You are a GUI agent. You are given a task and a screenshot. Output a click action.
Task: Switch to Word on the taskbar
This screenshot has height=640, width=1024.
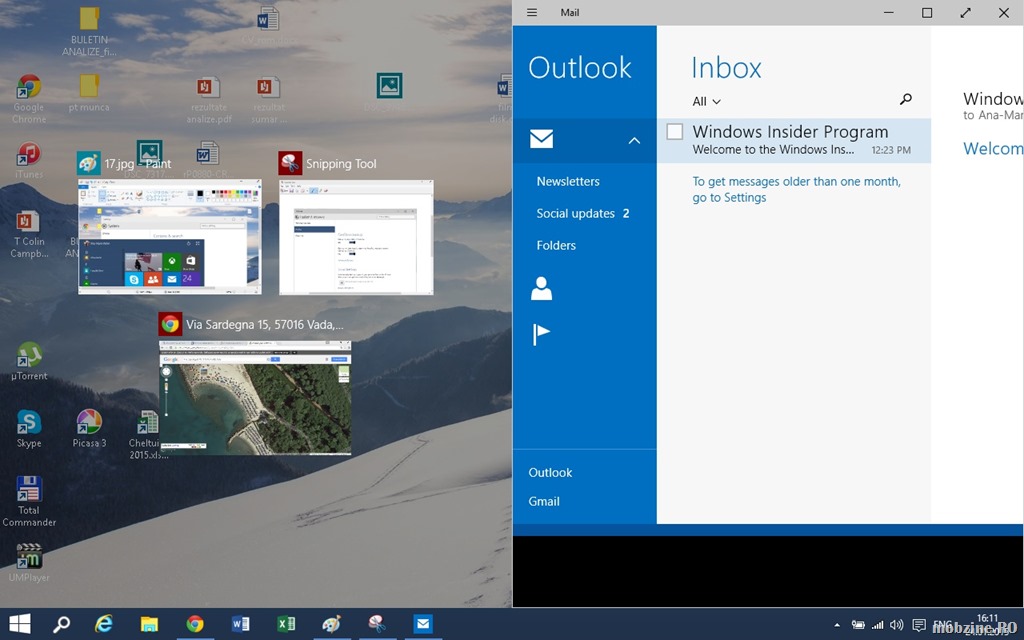[x=240, y=624]
